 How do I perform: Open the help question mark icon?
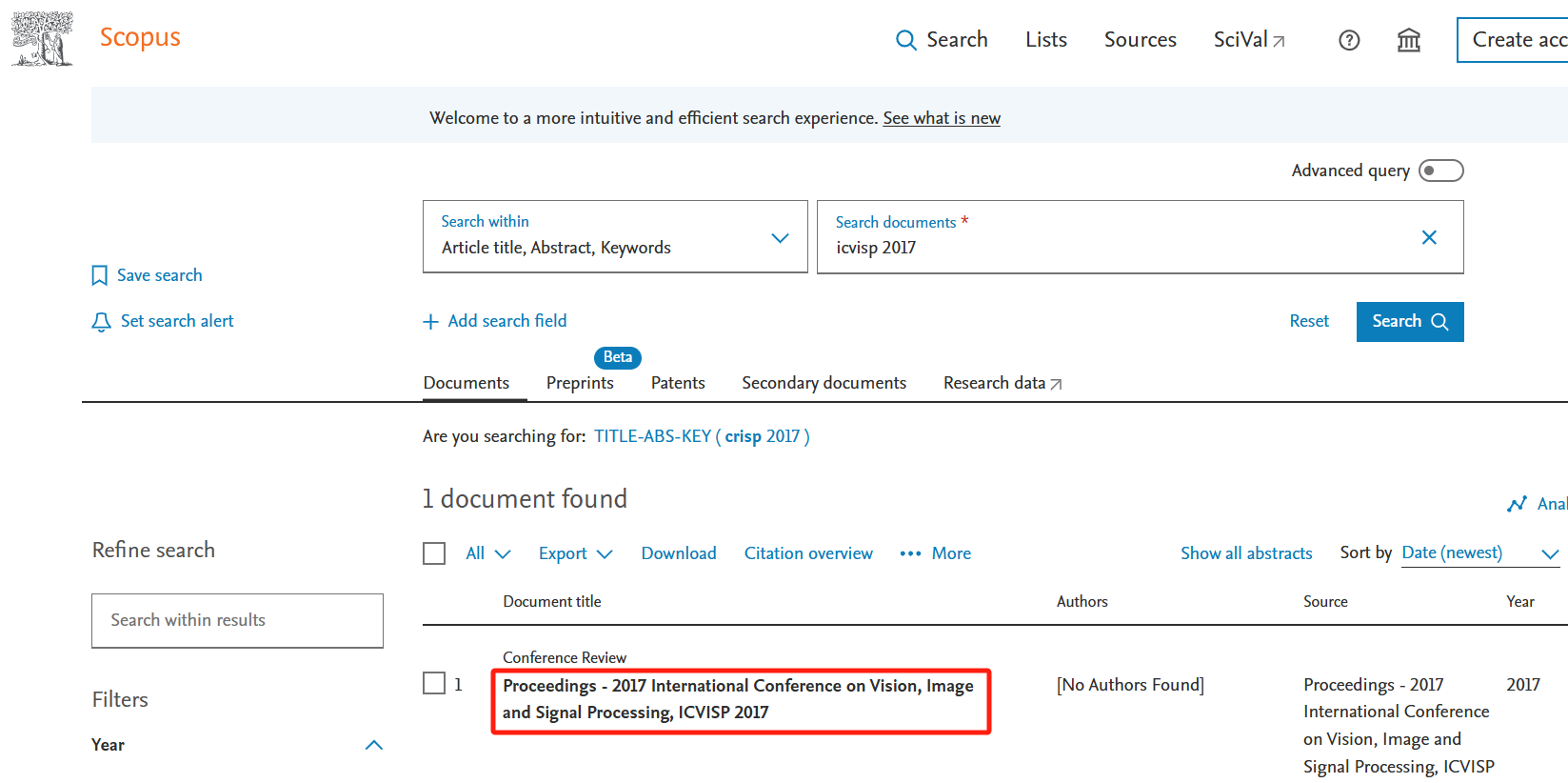1348,40
